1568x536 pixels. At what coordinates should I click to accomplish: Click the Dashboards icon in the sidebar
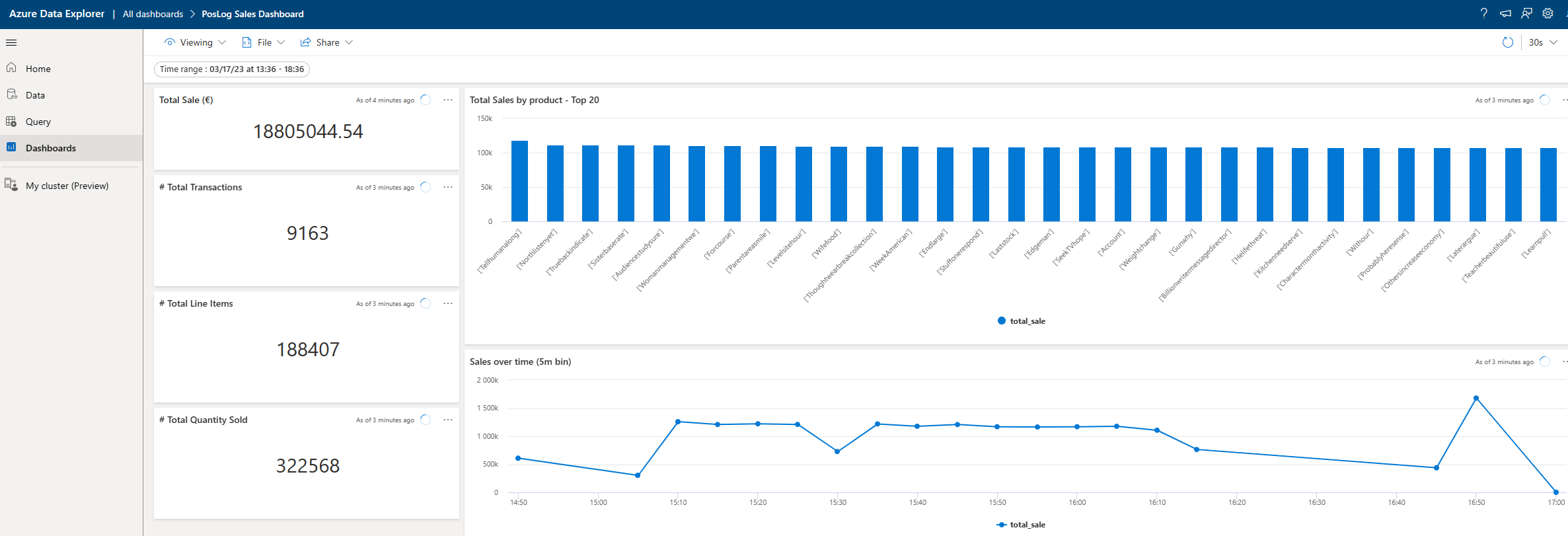click(x=11, y=147)
